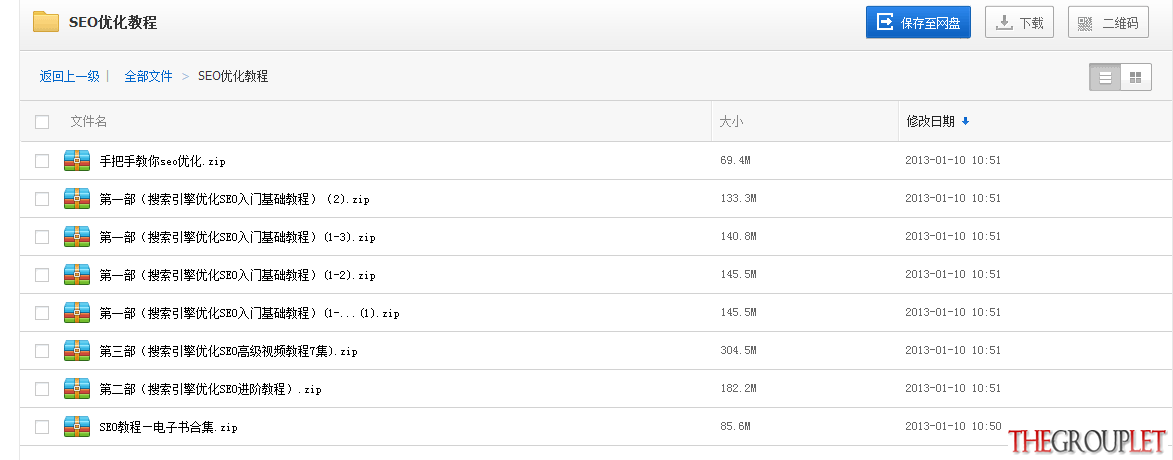Click the 下载 button
The image size is (1173, 460).
click(x=1019, y=22)
